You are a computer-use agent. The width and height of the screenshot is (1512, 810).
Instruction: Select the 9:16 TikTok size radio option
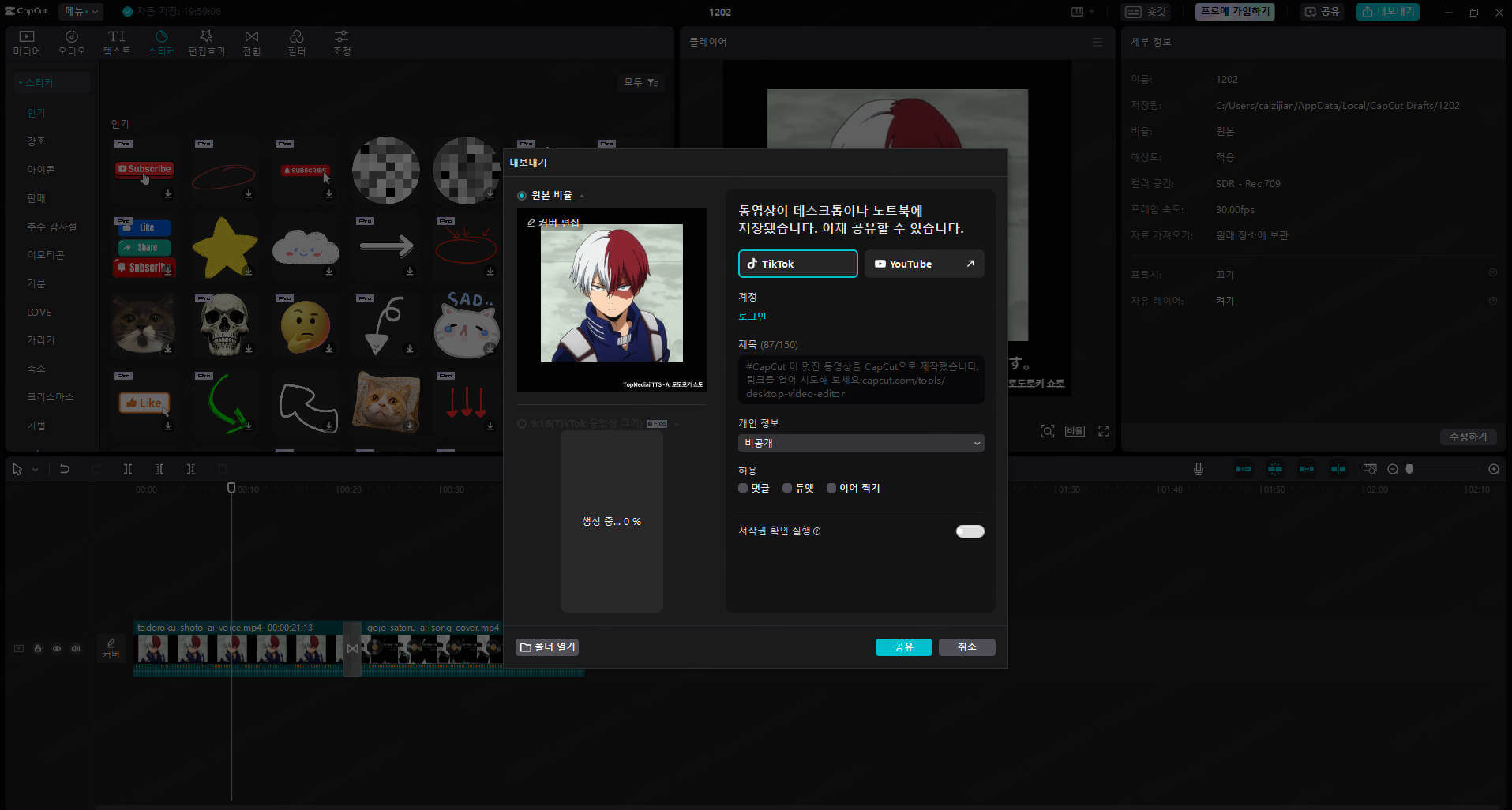tap(522, 424)
